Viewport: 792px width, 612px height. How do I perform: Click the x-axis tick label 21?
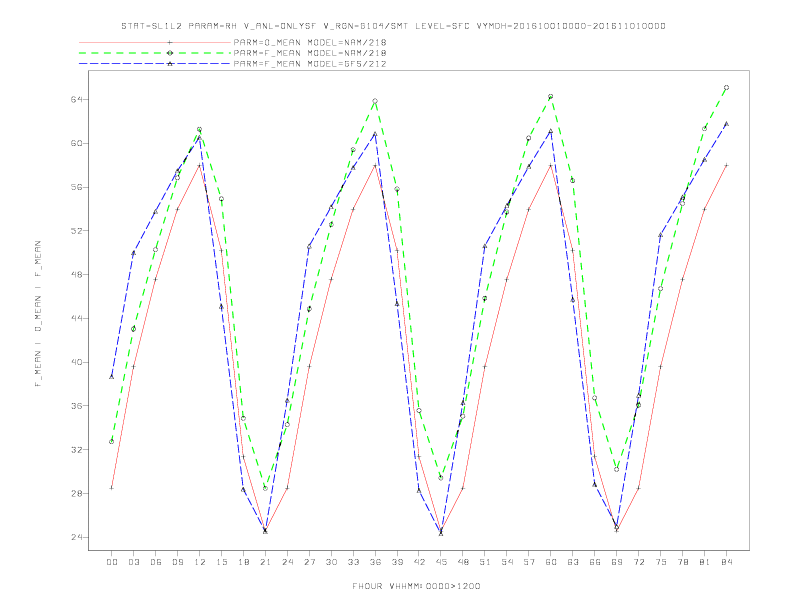[x=265, y=562]
